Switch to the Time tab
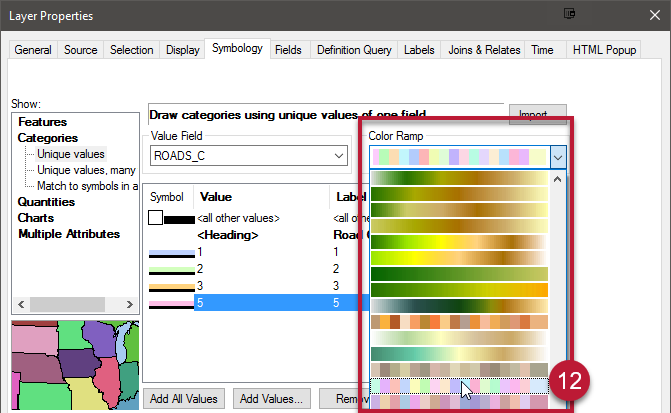Screen dimensions: 671x413 click(x=542, y=50)
